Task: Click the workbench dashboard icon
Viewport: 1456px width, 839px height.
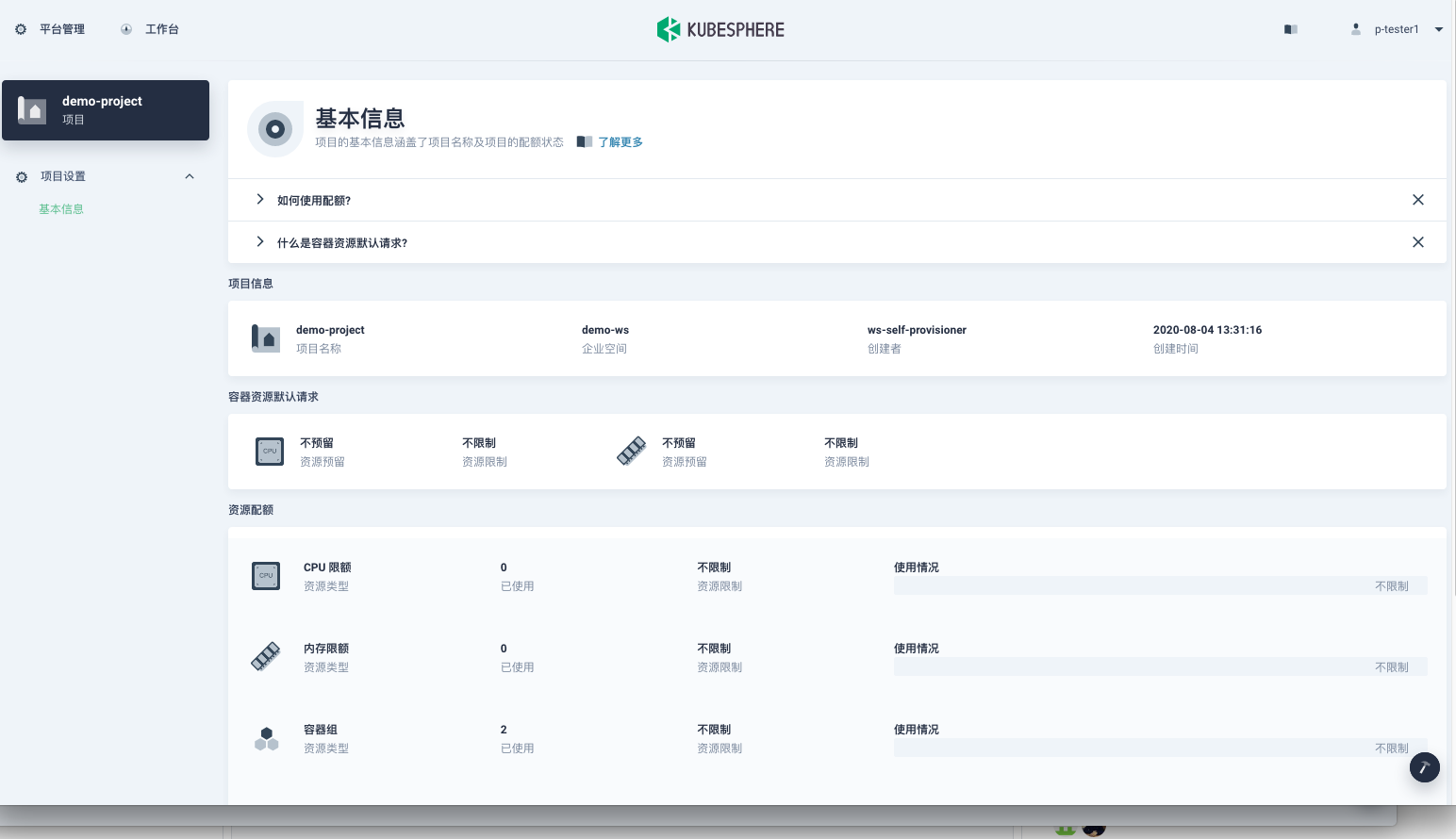Action: coord(126,29)
